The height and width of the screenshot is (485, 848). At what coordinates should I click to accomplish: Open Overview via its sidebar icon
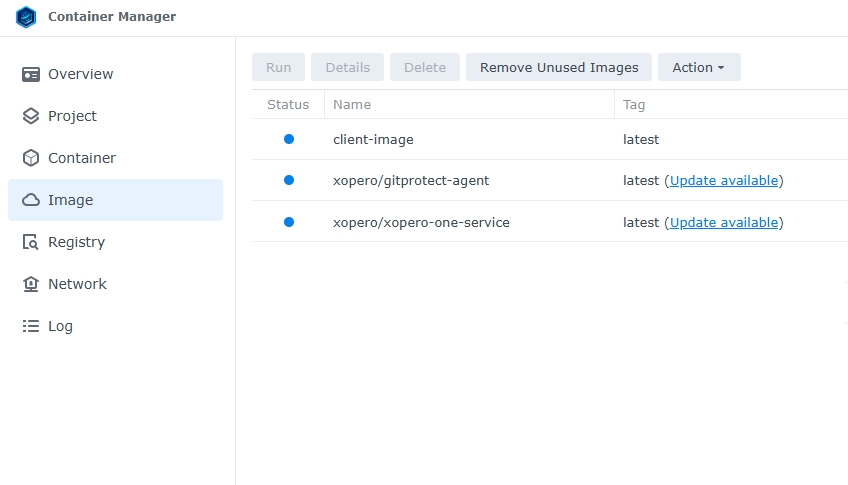click(31, 74)
